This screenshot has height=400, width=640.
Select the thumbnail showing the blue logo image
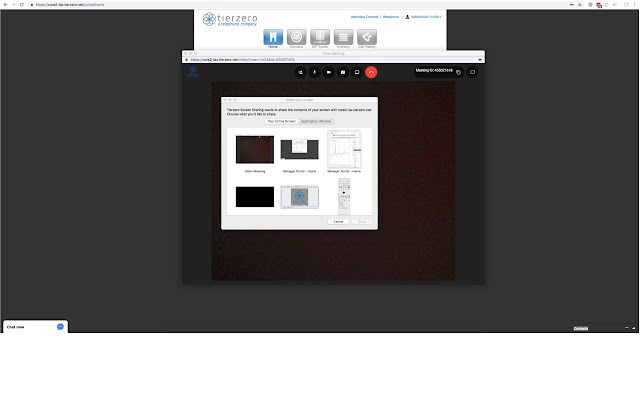tap(299, 197)
